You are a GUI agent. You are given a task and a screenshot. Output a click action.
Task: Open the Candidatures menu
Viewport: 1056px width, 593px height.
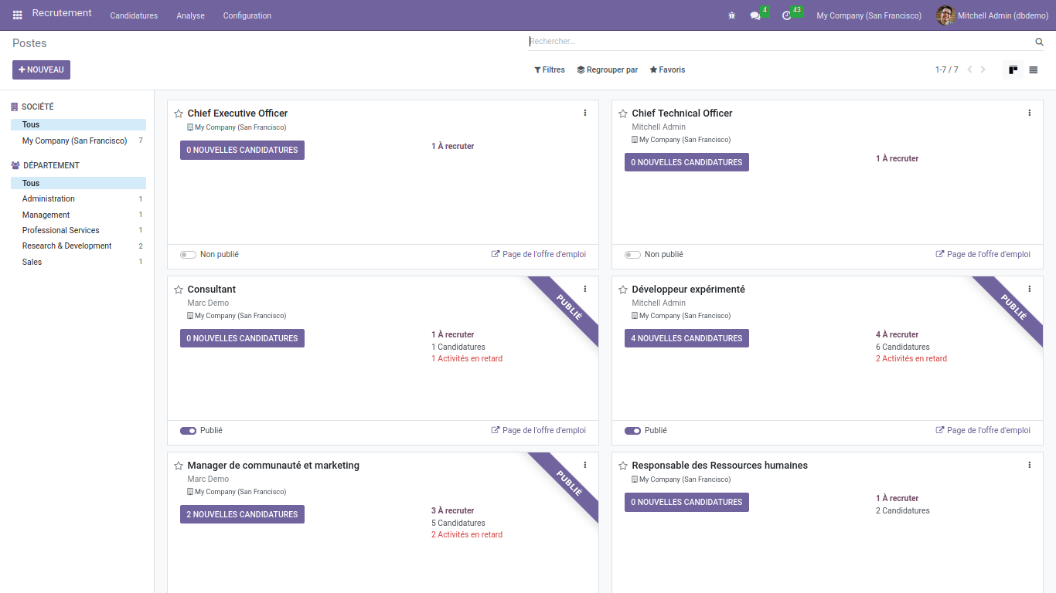pyautogui.click(x=134, y=15)
